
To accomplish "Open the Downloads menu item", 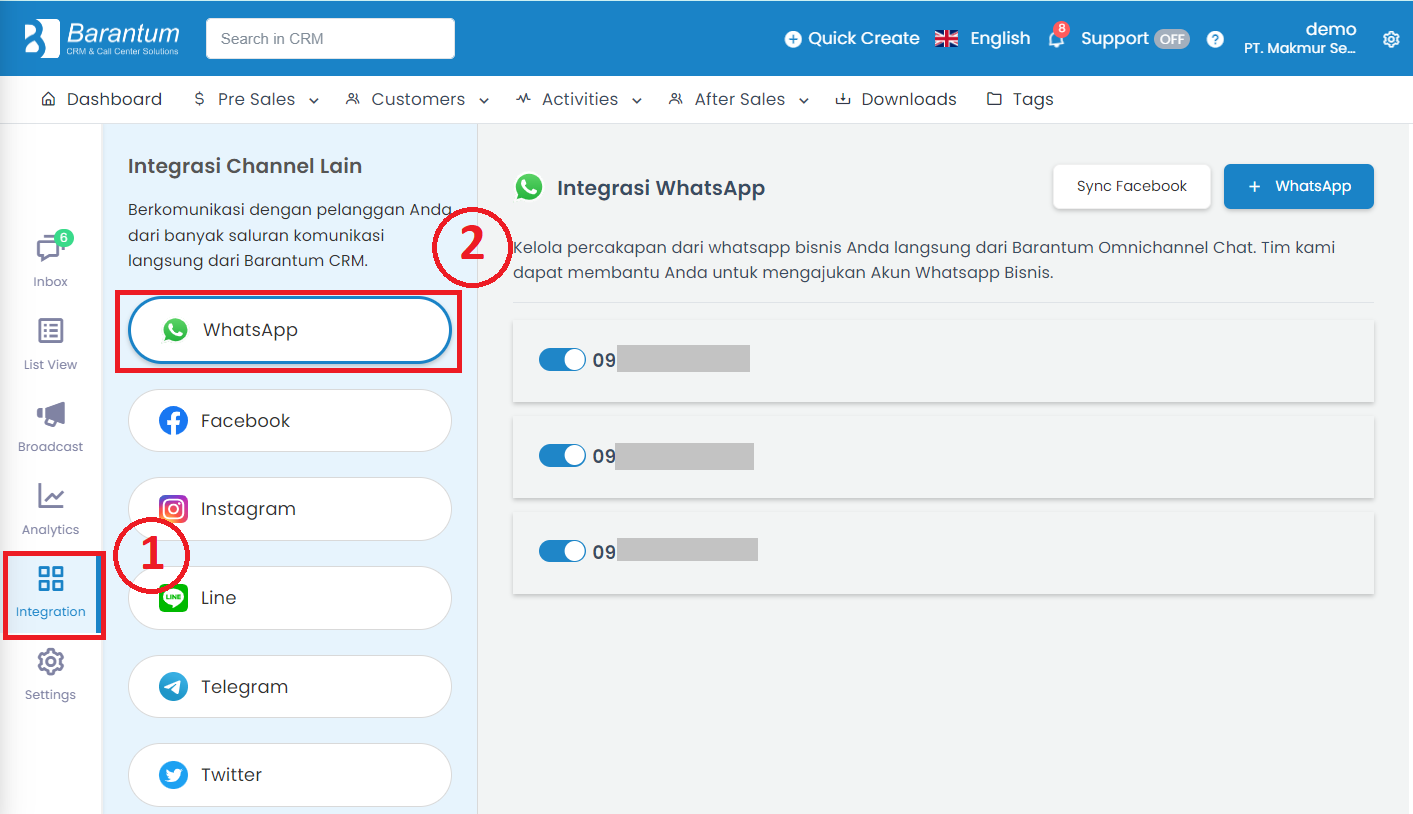I will (x=896, y=99).
